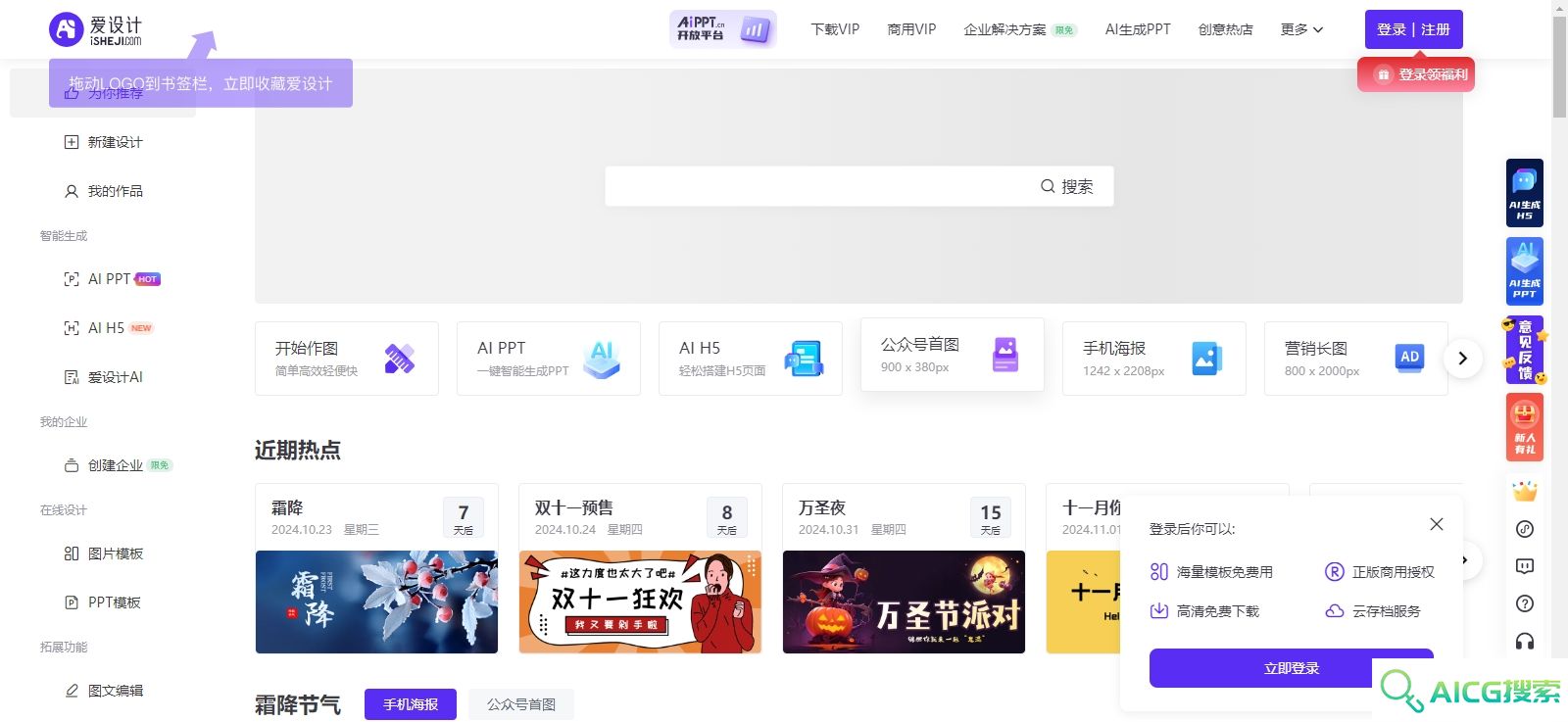Click 高清免费下载 in popup
Image resolution: width=1568 pixels, height=722 pixels.
coord(1205,611)
